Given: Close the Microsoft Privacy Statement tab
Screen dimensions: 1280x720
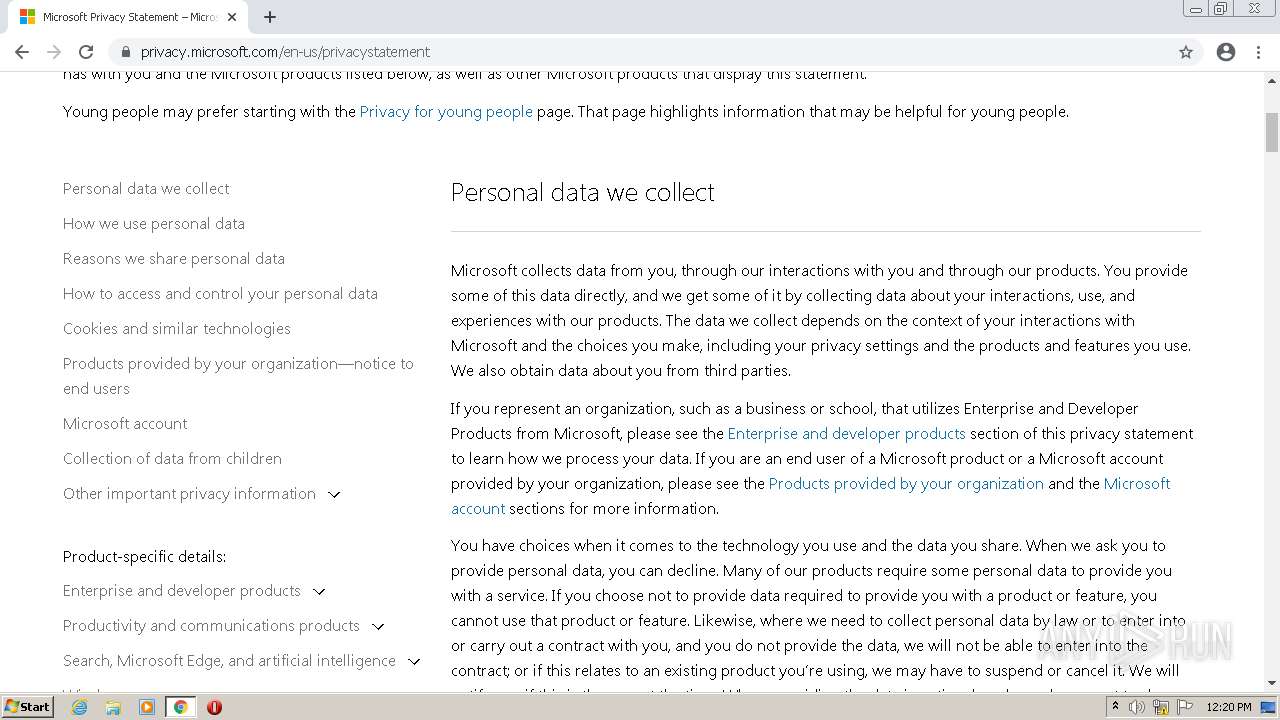Looking at the screenshot, I should click(232, 17).
